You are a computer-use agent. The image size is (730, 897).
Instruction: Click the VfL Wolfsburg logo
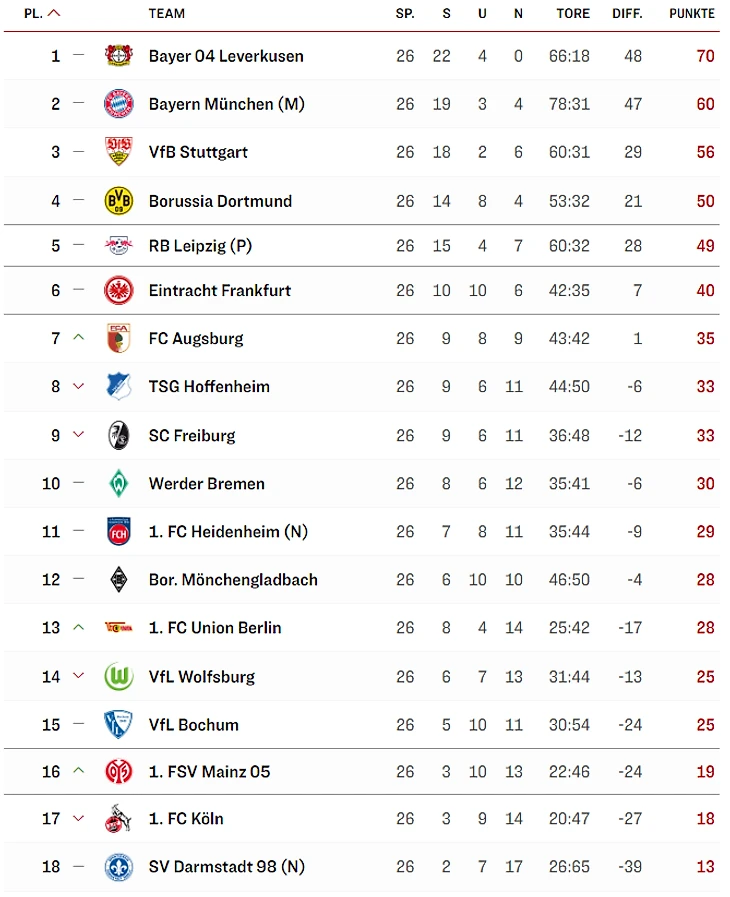(119, 677)
